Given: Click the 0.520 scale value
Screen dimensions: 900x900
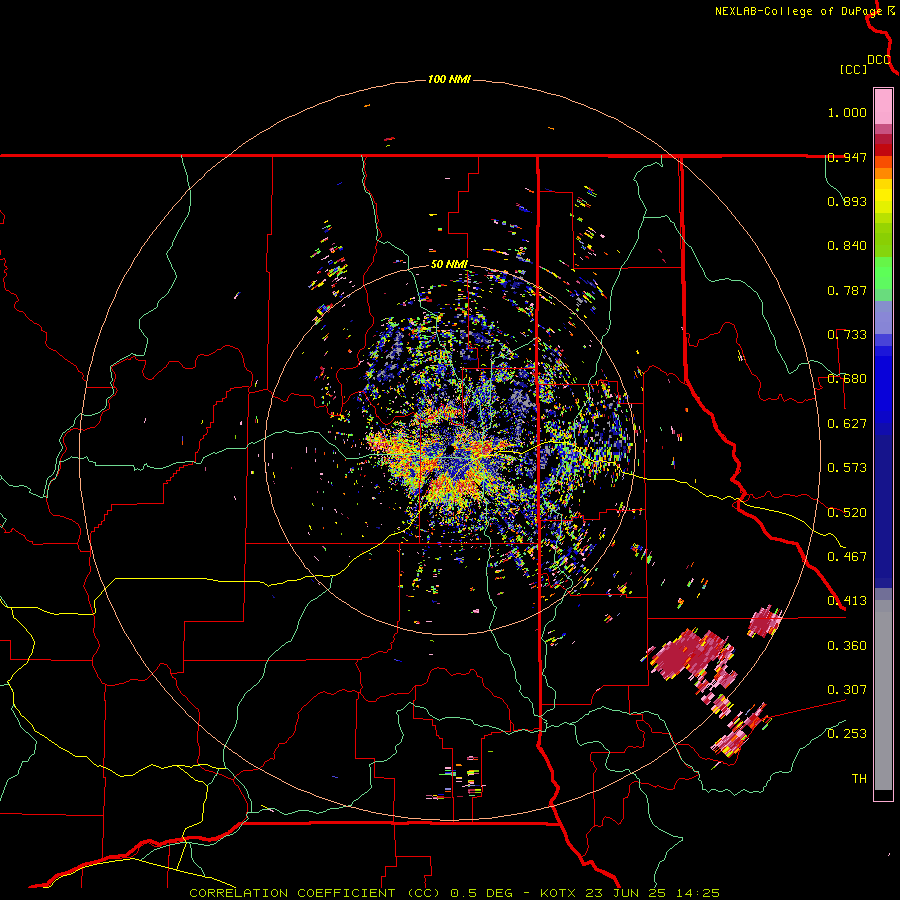Looking at the screenshot, I should 847,513.
